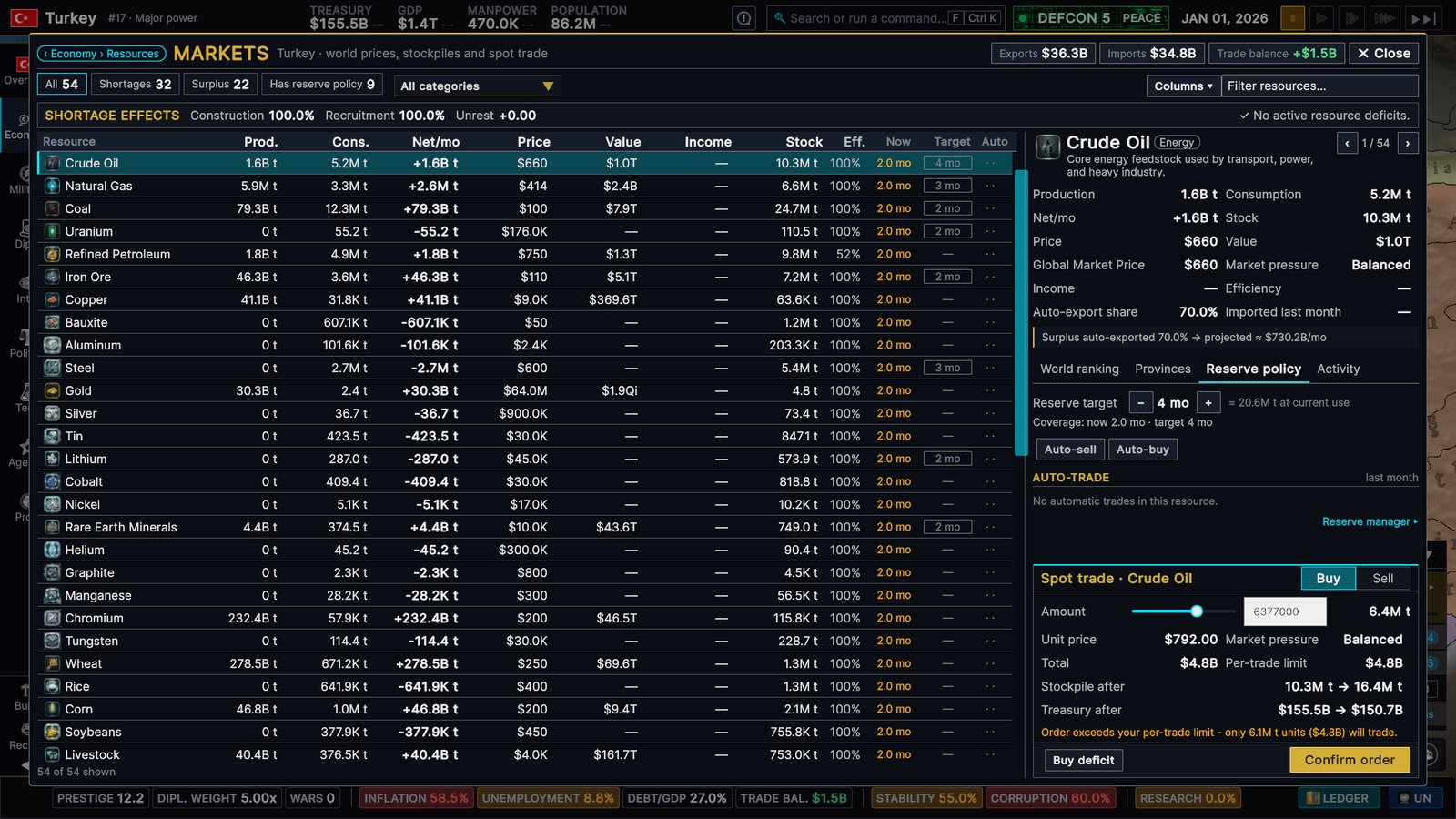1456x819 pixels.
Task: Click the Natural Gas resource icon
Action: pos(53,186)
